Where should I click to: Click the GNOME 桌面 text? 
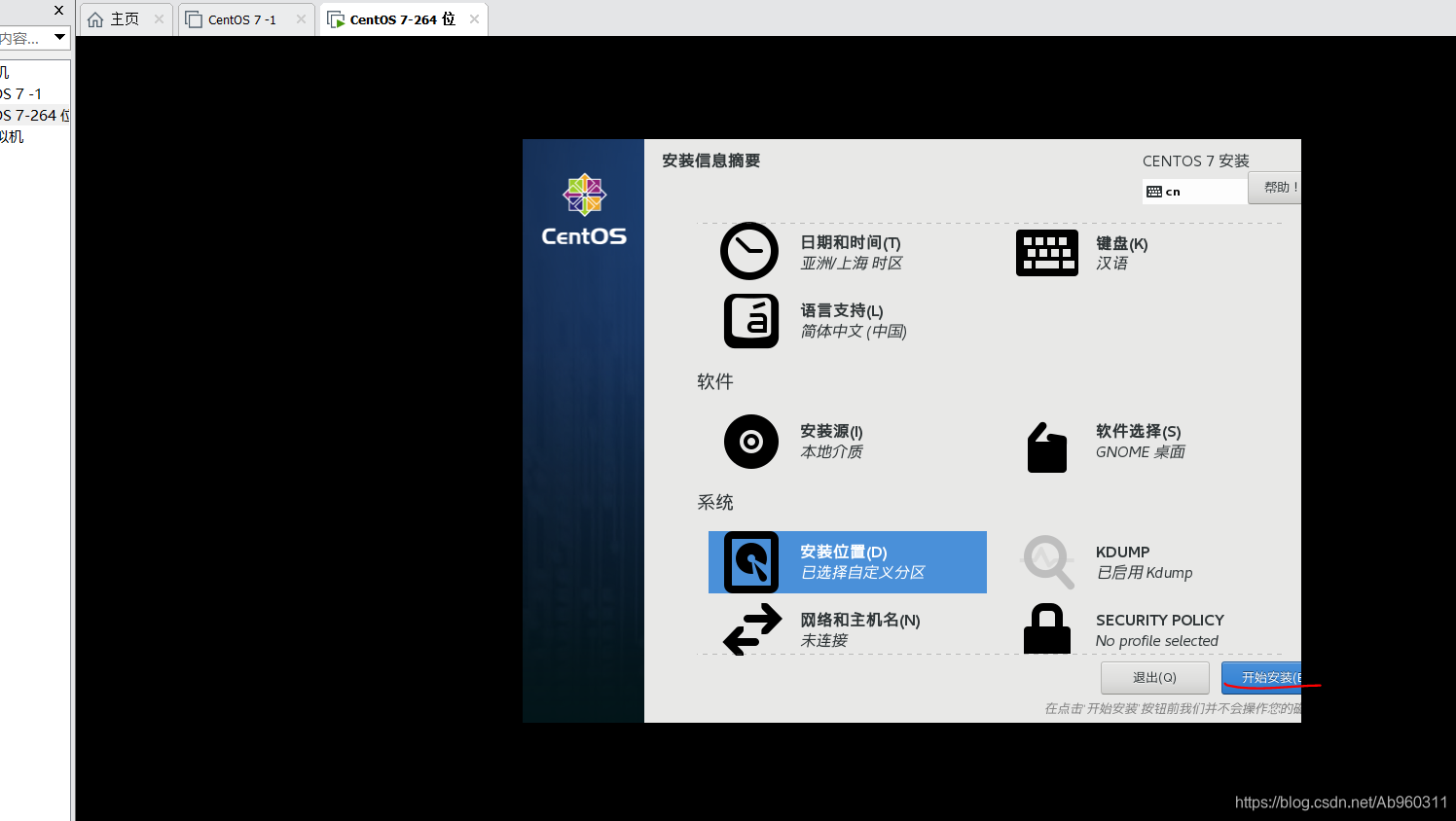click(1141, 452)
